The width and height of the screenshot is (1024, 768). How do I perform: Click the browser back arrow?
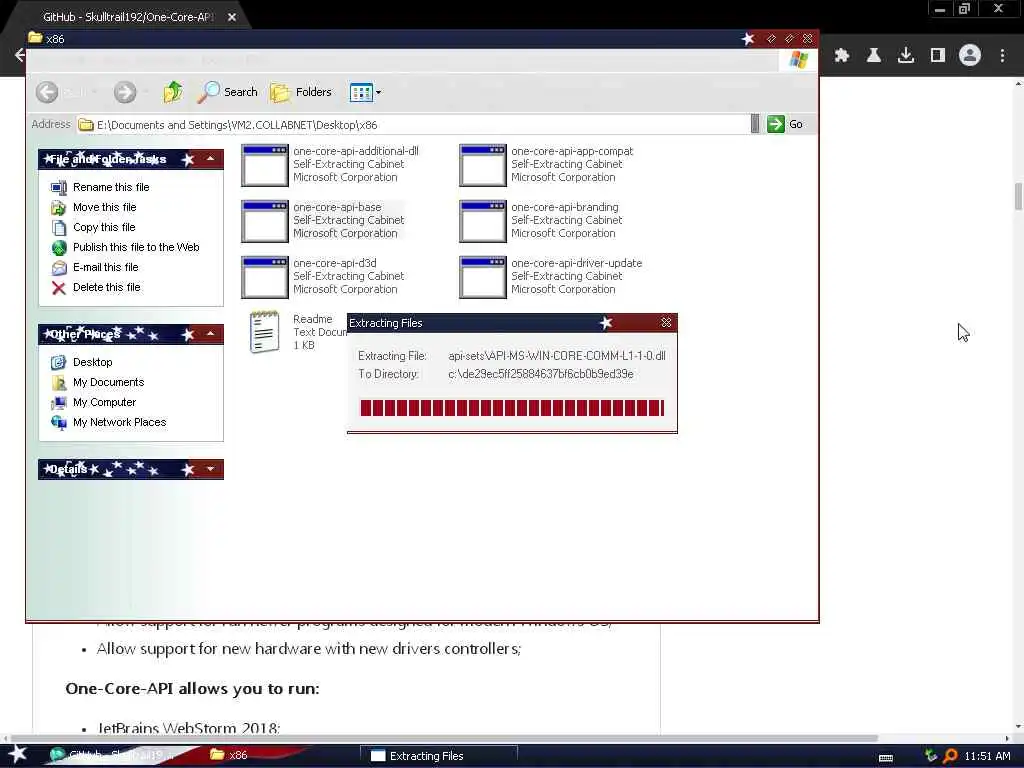tap(20, 55)
